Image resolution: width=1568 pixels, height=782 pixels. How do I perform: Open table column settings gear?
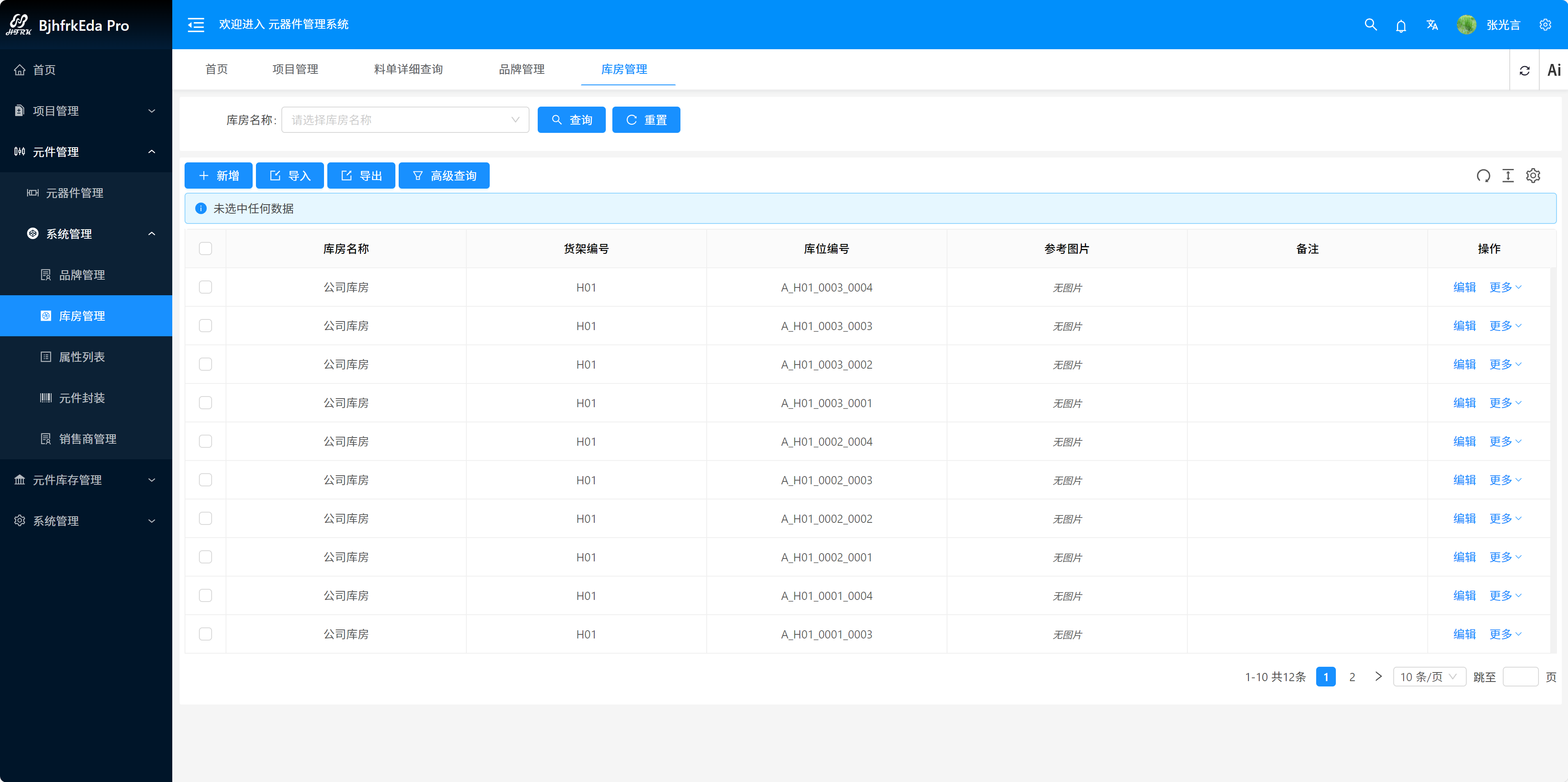pyautogui.click(x=1533, y=176)
